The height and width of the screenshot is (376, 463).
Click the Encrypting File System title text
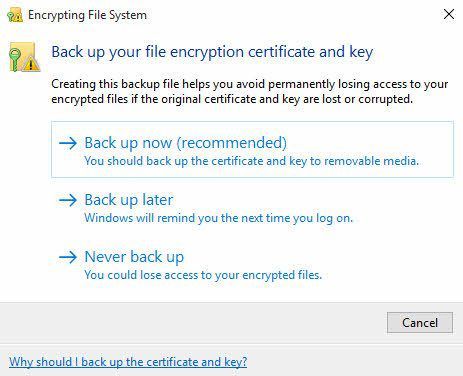click(87, 15)
